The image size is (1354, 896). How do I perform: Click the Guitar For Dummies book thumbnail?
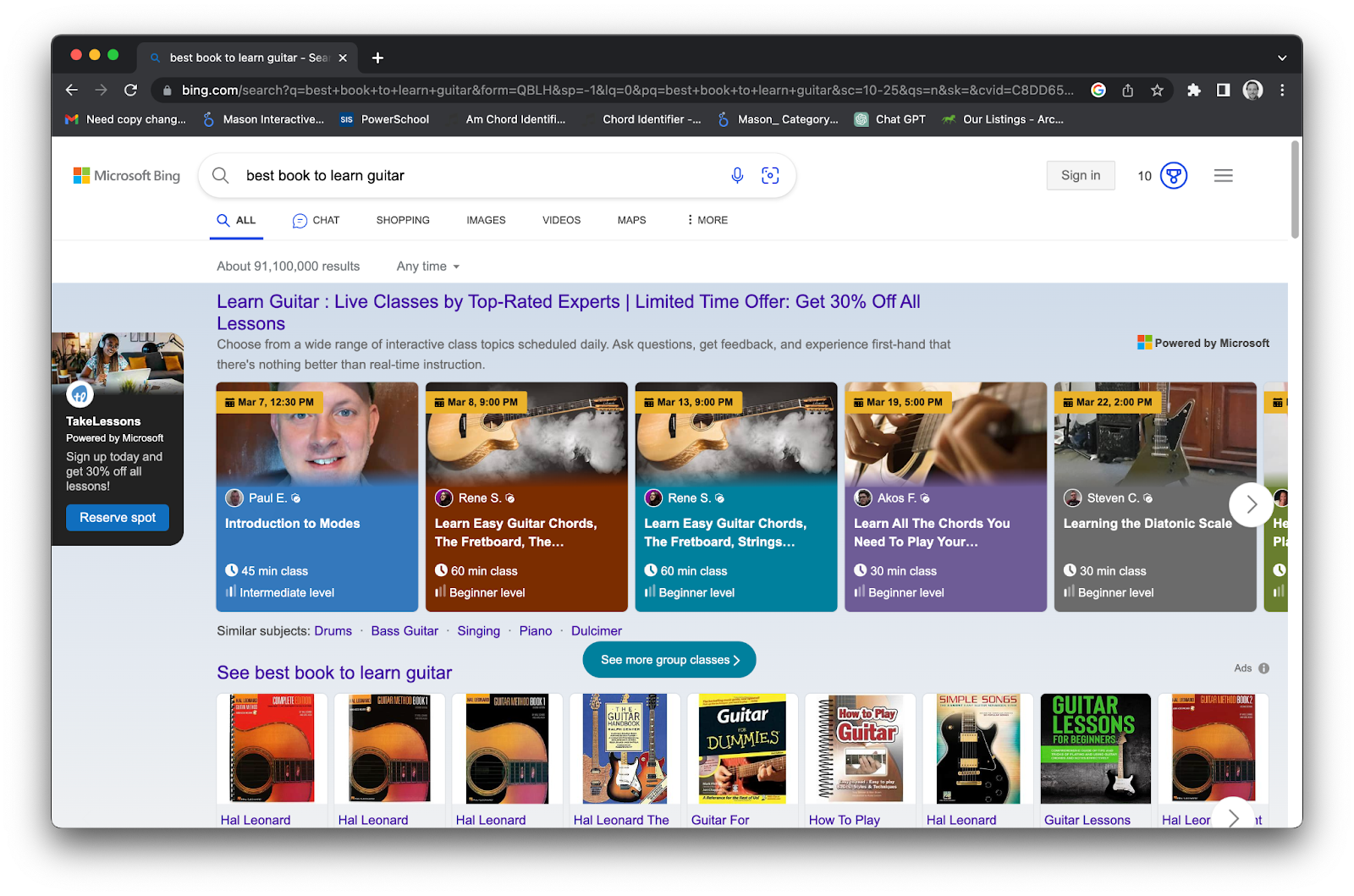(x=742, y=749)
